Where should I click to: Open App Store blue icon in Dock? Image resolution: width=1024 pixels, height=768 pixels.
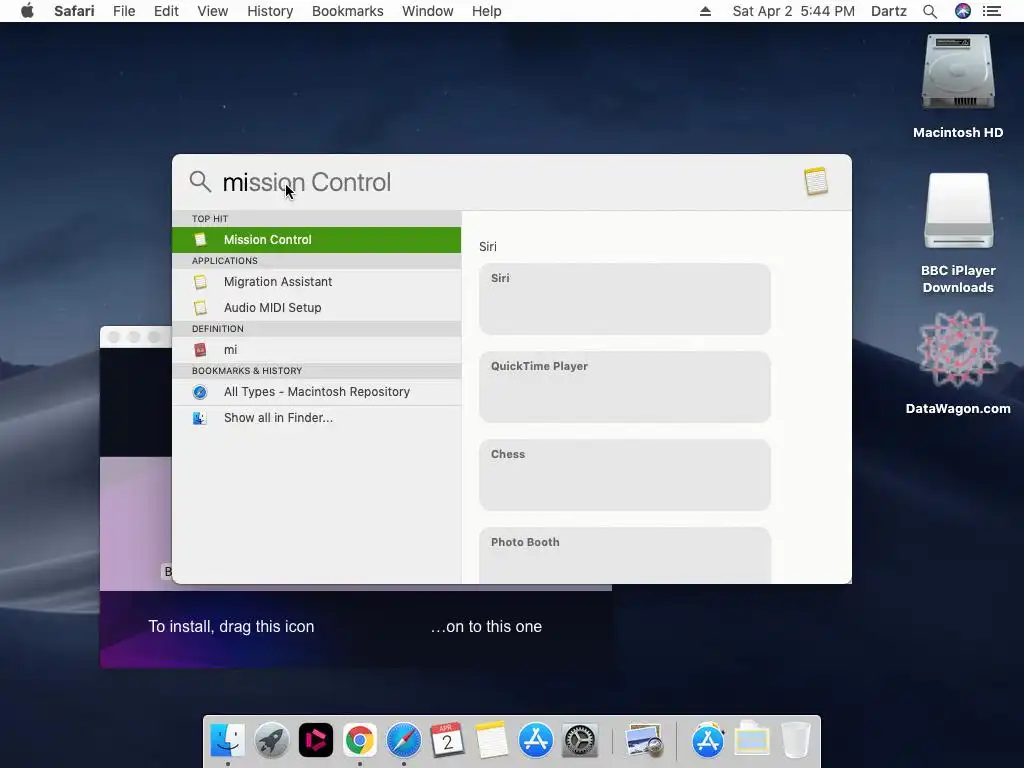536,741
